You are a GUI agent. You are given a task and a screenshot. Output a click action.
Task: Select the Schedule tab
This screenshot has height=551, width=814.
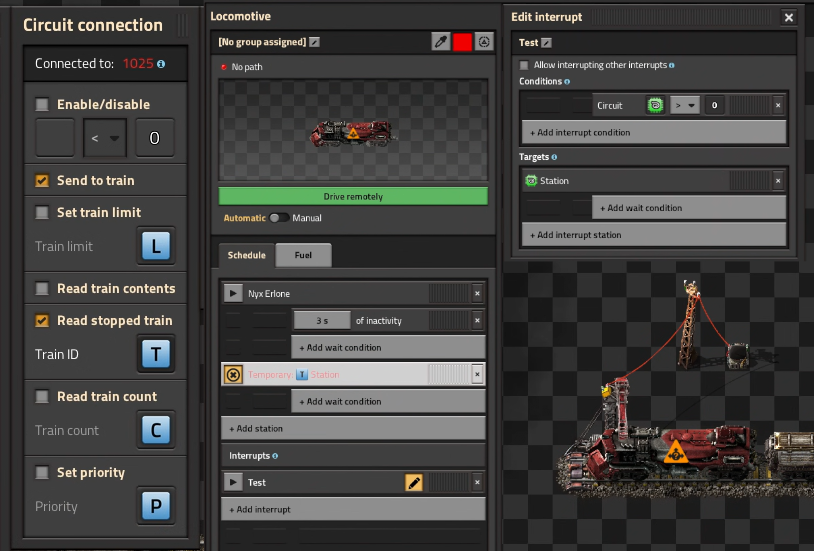coord(246,255)
